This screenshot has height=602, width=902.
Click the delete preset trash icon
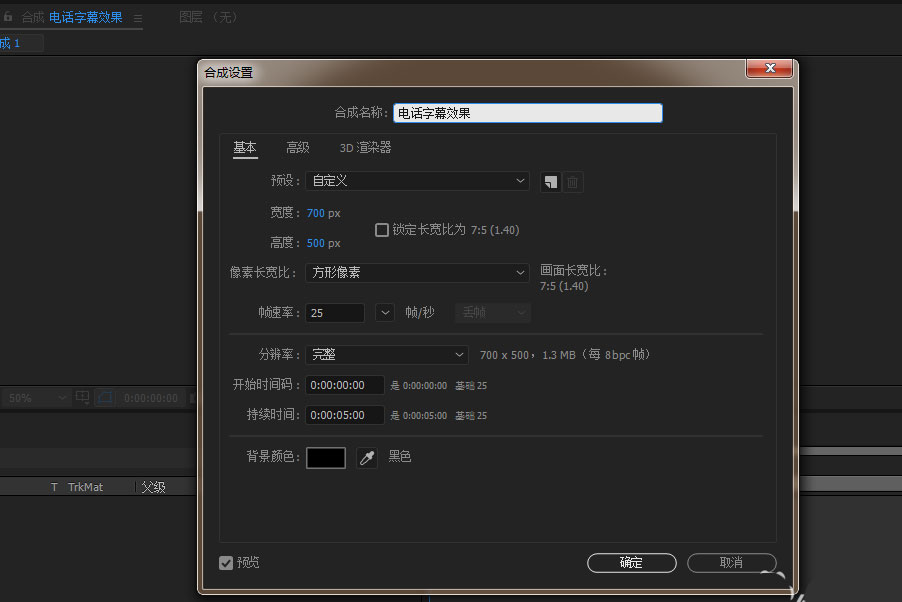571,182
